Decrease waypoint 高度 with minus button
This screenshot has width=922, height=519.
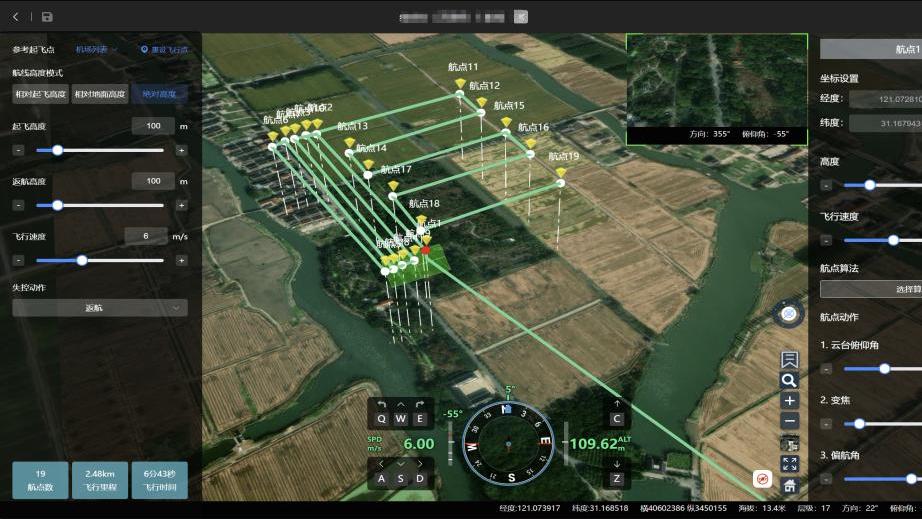(826, 185)
